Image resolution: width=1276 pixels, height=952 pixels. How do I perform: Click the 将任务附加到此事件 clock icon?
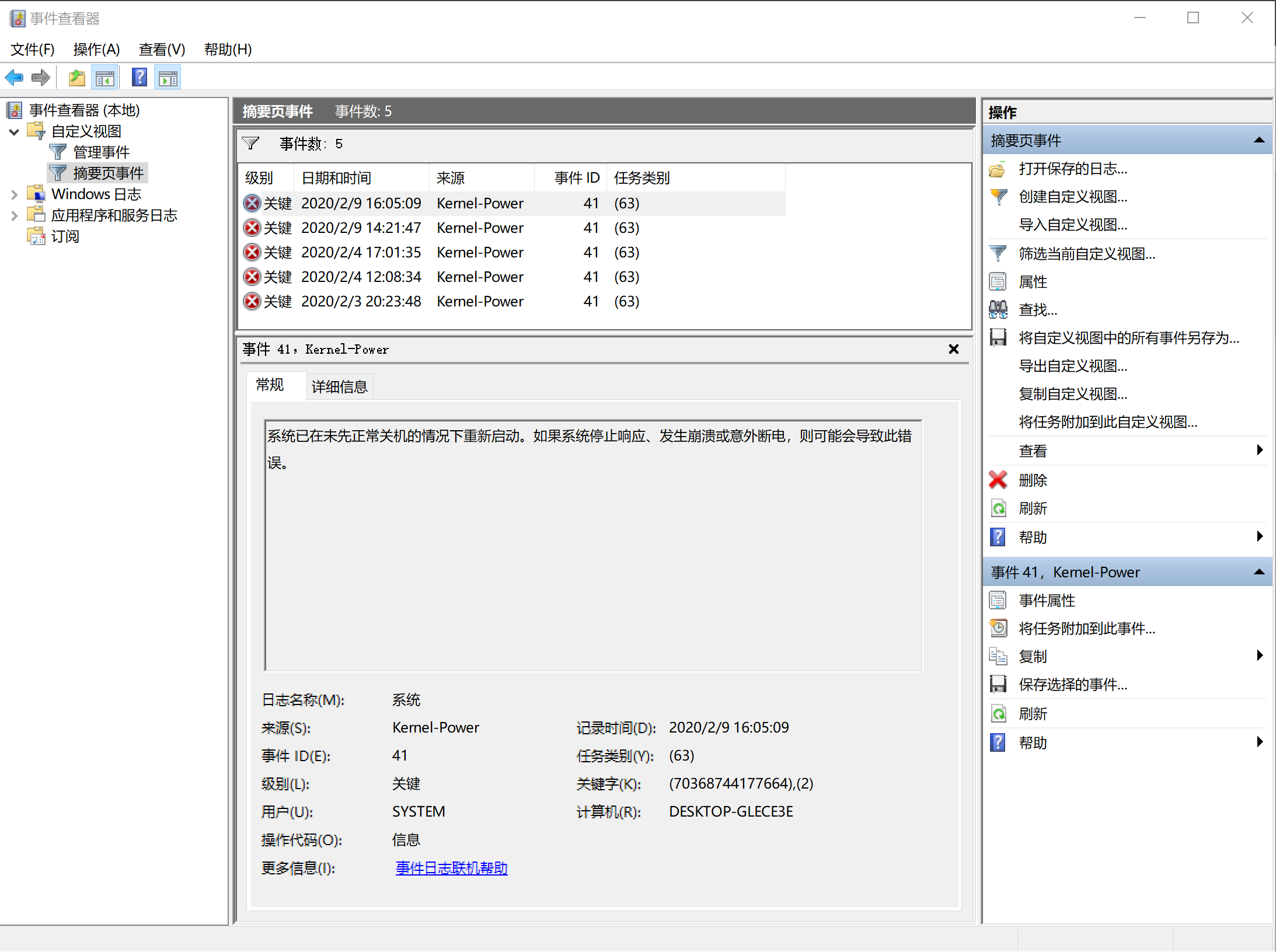[x=998, y=628]
